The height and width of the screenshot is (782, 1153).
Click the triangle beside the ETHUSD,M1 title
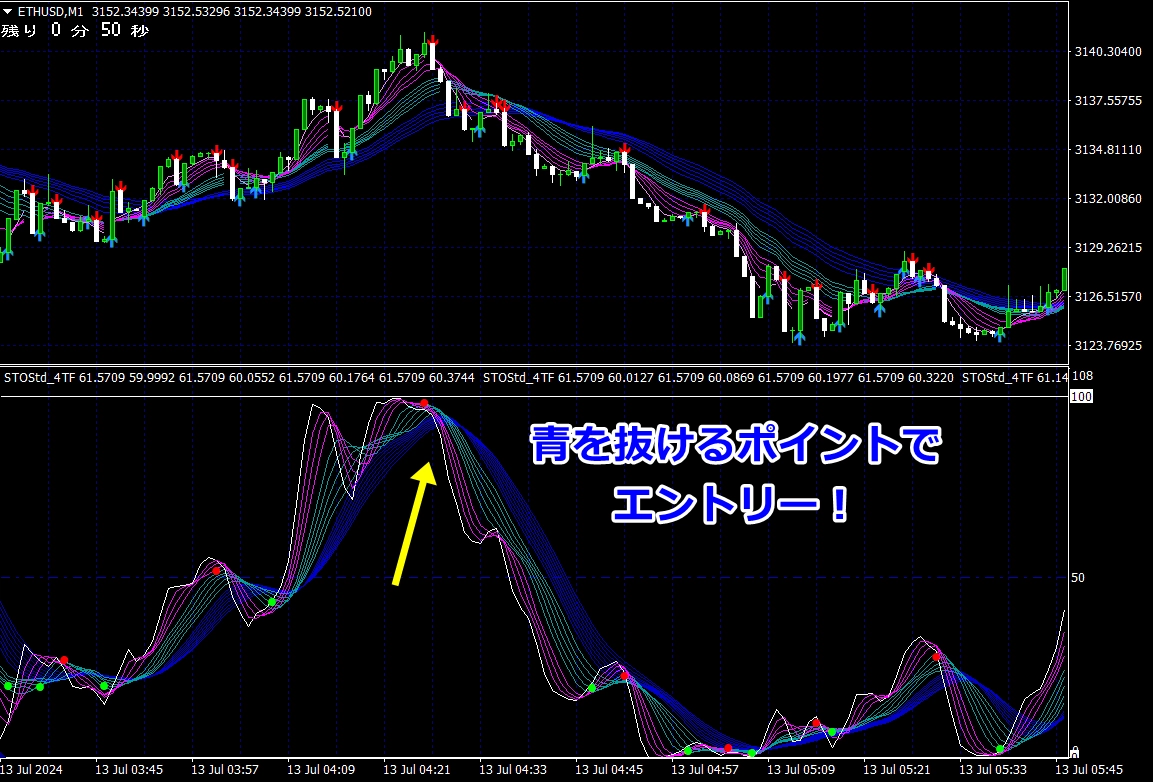point(8,11)
